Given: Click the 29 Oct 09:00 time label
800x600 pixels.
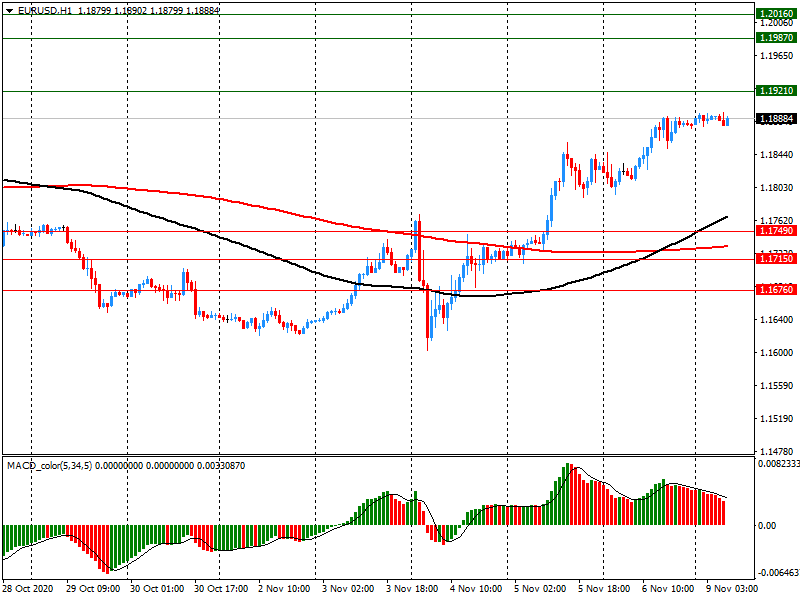Looking at the screenshot, I should coord(93,589).
